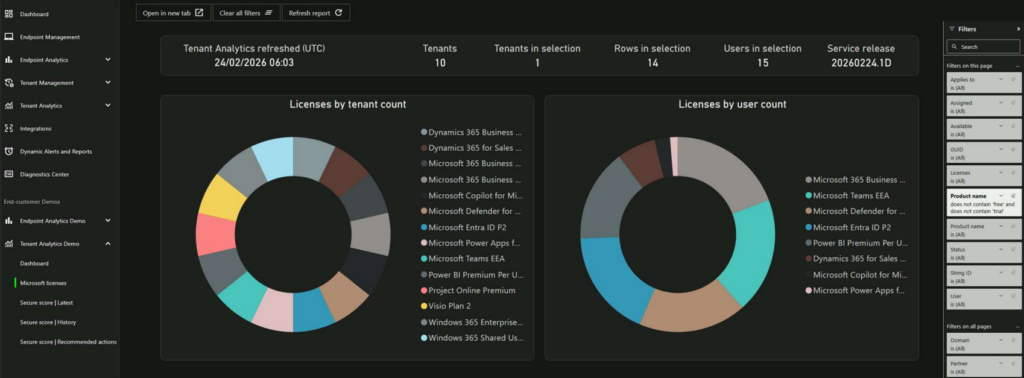Expand the Endpoint Analytics sidebar menu
This screenshot has width=1024, height=378.
click(x=108, y=59)
